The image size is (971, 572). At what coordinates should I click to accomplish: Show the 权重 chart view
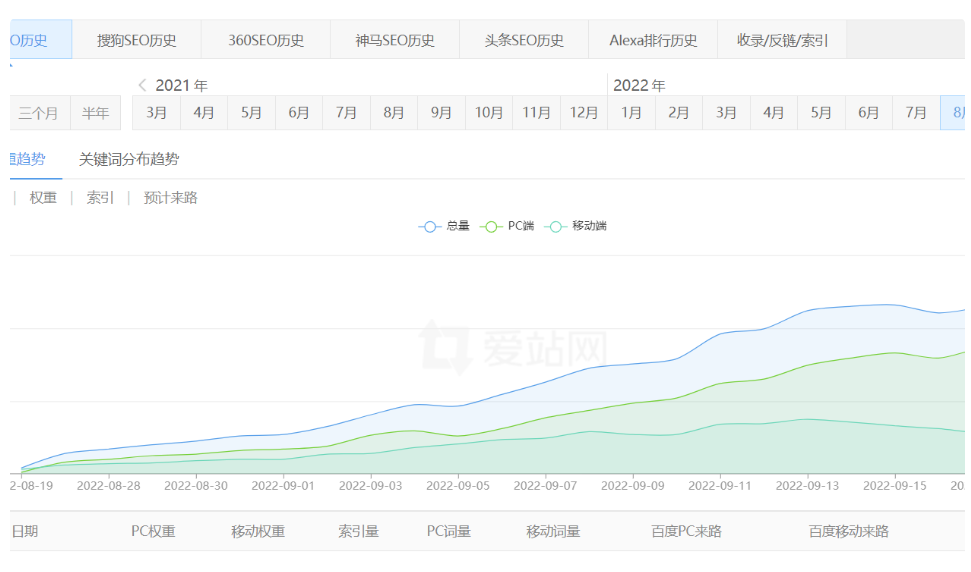(x=43, y=198)
